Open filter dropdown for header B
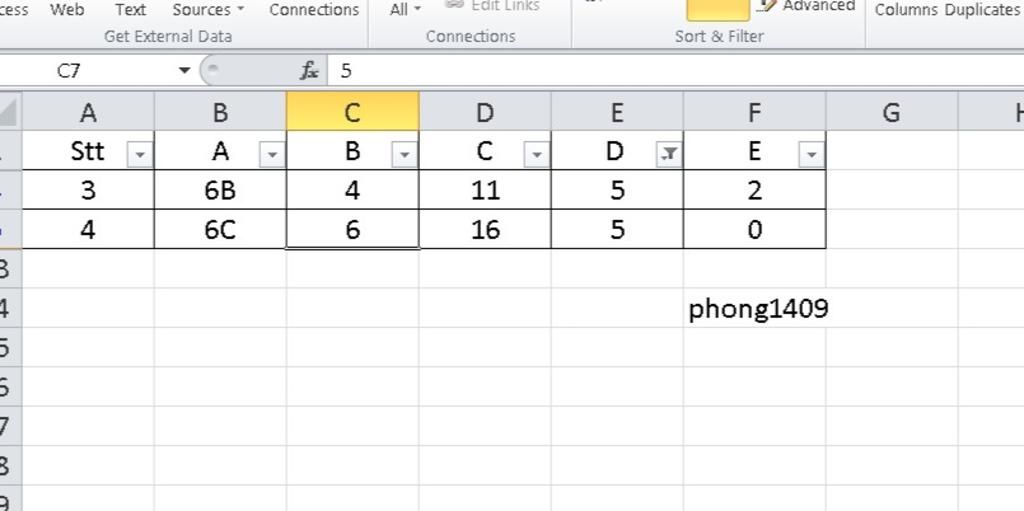Viewport: 1024px width, 511px height. tap(405, 155)
